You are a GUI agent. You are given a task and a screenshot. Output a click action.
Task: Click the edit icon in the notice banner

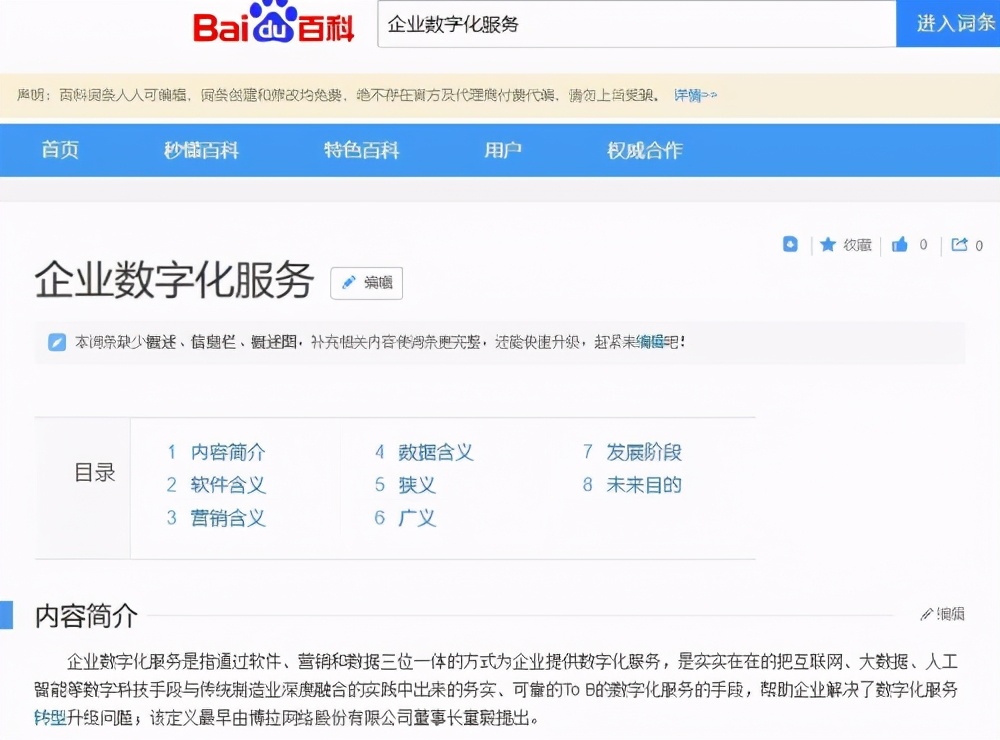tap(57, 341)
